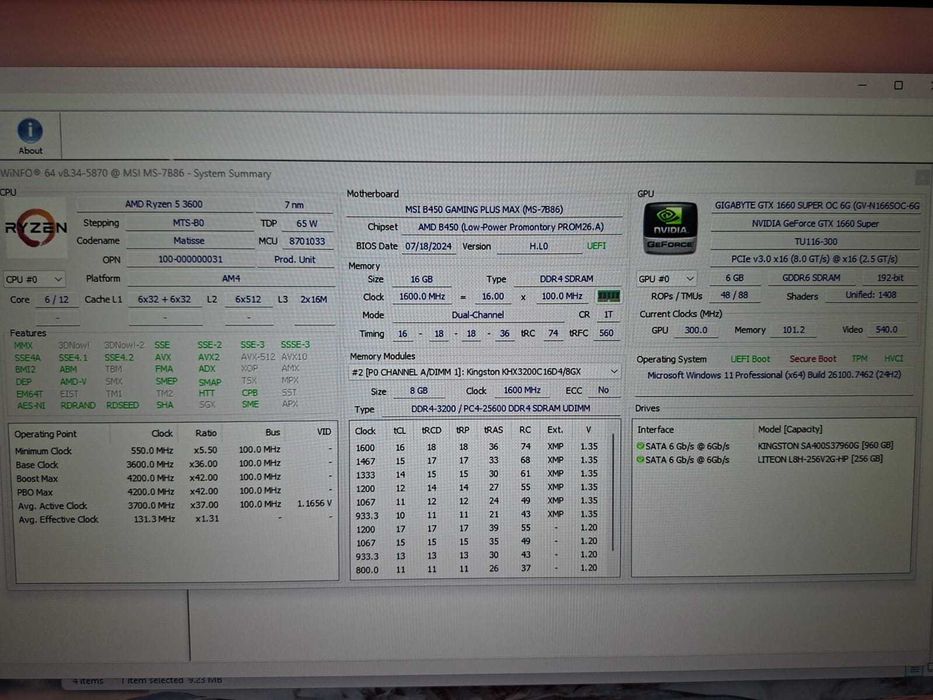Screen dimensions: 933x700
Task: Click the first SATA drive status icon
Action: (640, 446)
